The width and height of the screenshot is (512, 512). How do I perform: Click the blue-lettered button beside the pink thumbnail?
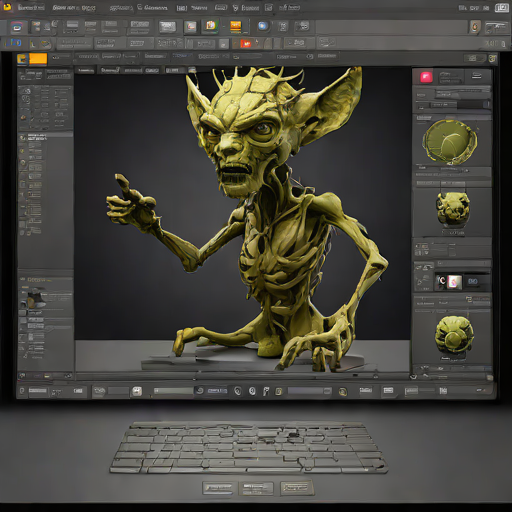point(472,282)
